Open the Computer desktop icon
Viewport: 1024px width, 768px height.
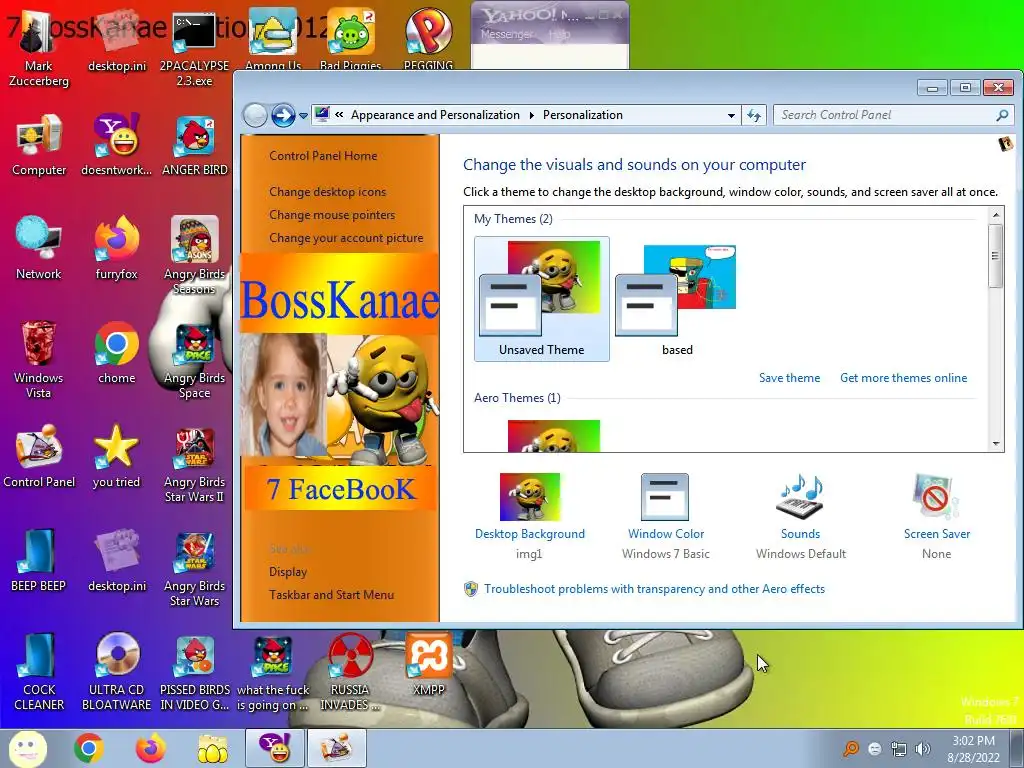[x=39, y=145]
